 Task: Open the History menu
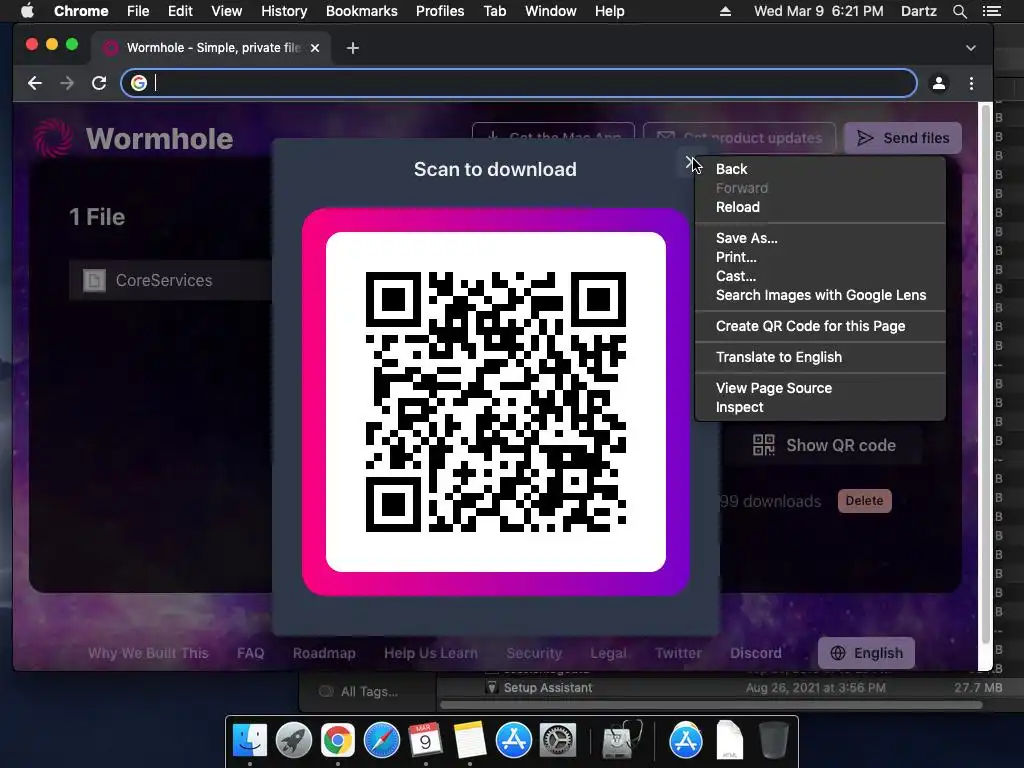pyautogui.click(x=284, y=11)
